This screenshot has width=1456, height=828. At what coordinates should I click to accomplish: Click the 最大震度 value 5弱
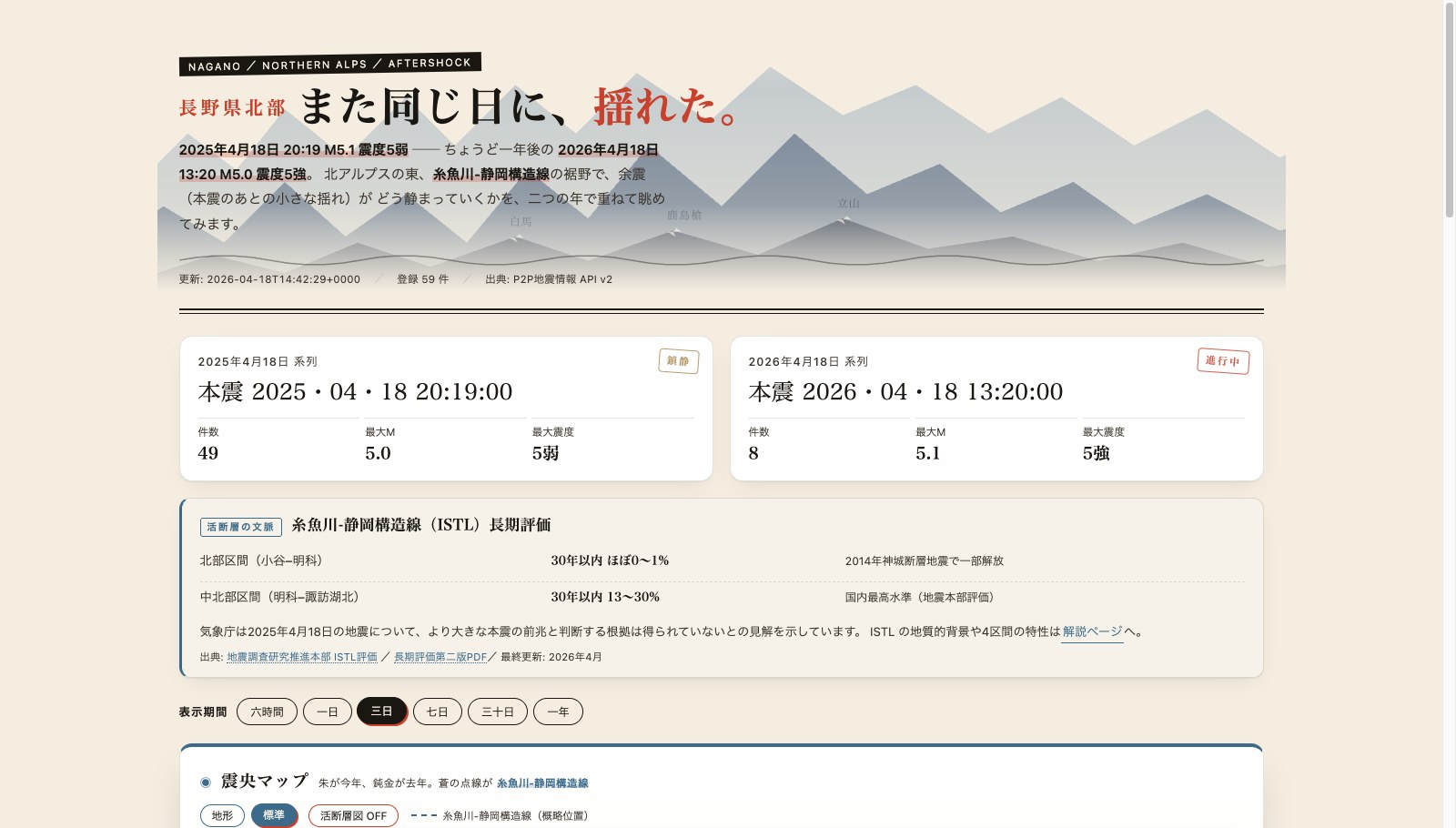(x=546, y=453)
